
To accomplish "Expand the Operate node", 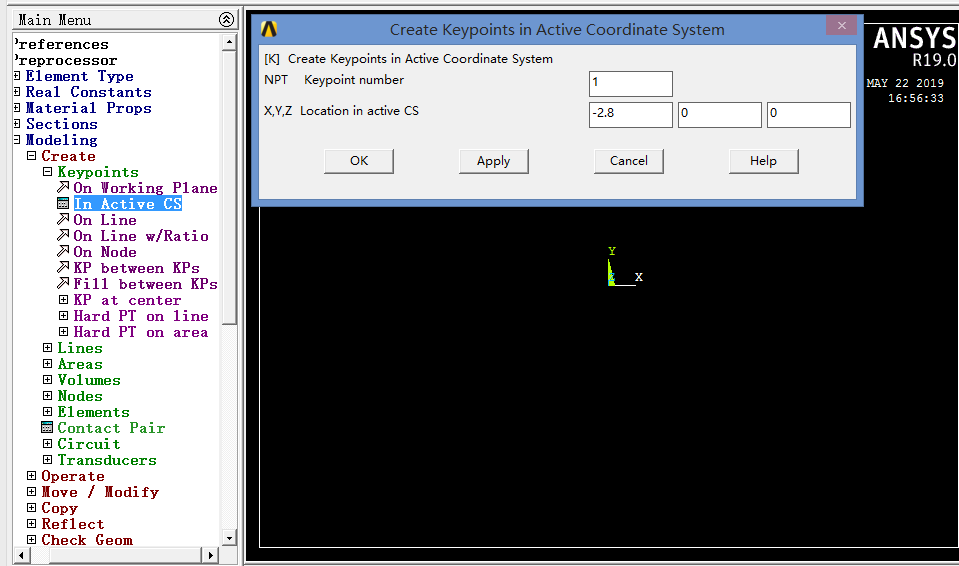I will [x=32, y=475].
